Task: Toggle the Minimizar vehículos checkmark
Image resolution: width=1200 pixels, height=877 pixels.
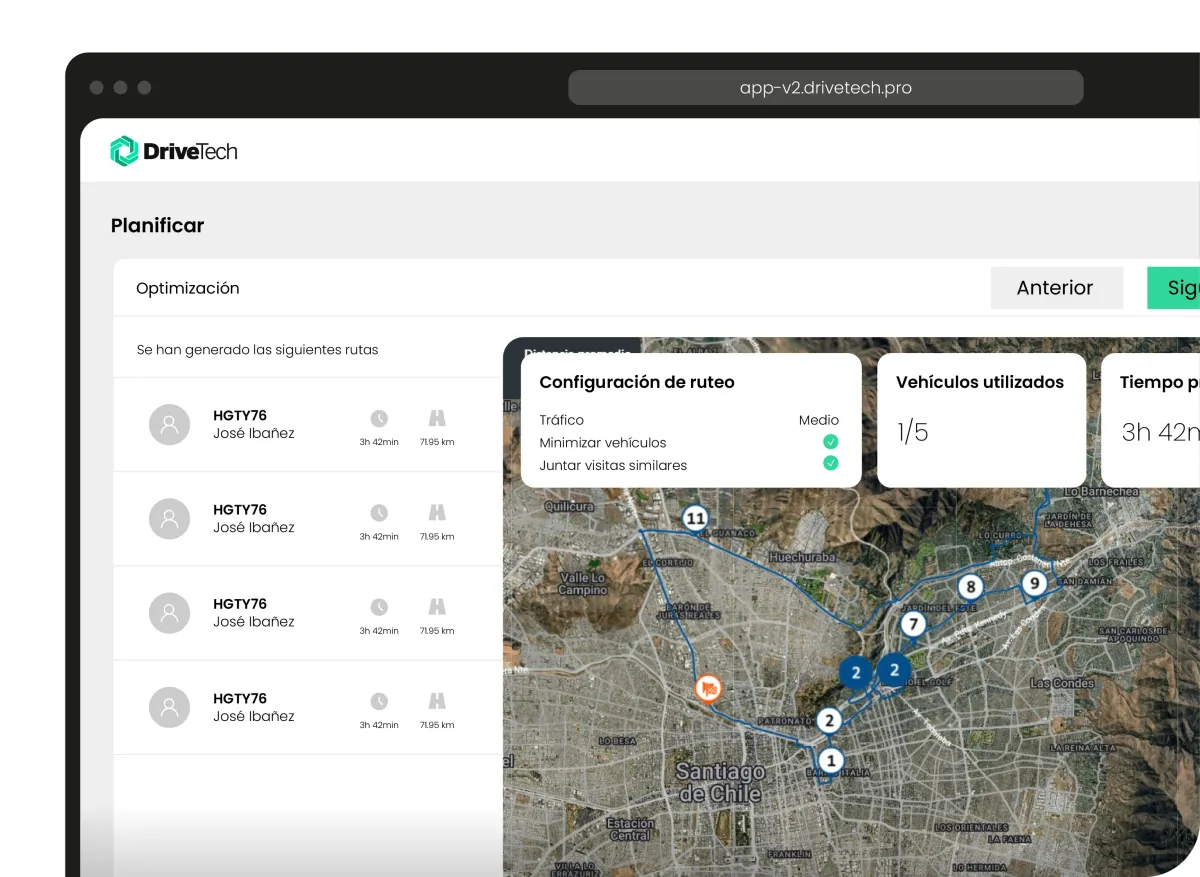Action: [830, 442]
